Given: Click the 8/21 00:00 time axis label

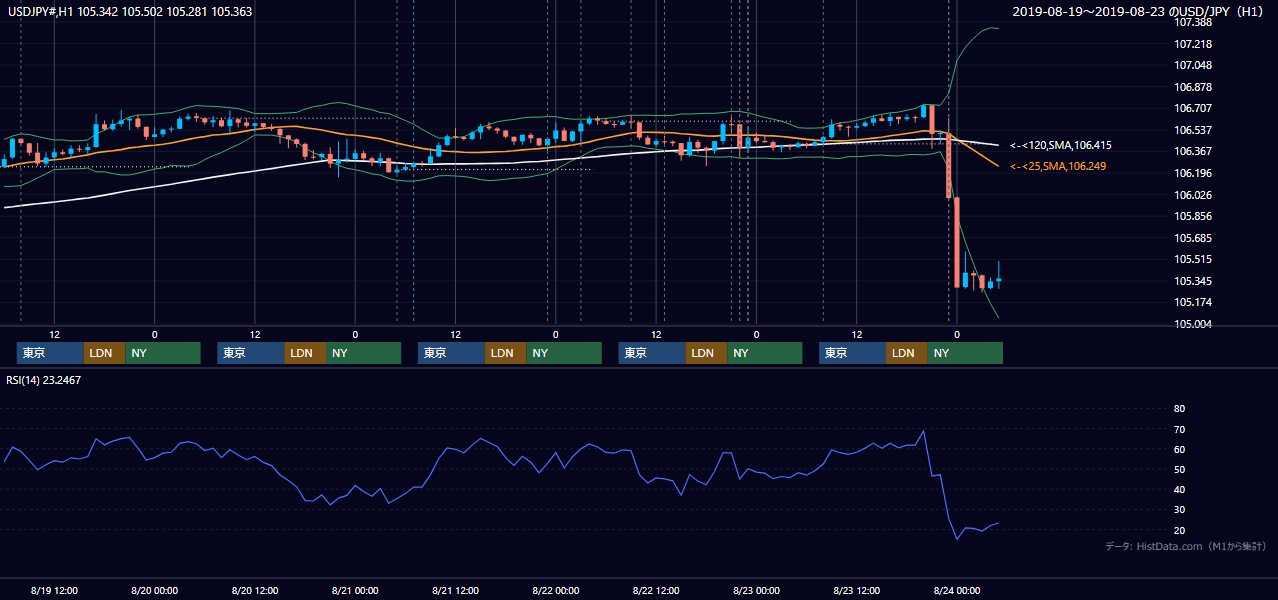Looking at the screenshot, I should pyautogui.click(x=355, y=590).
